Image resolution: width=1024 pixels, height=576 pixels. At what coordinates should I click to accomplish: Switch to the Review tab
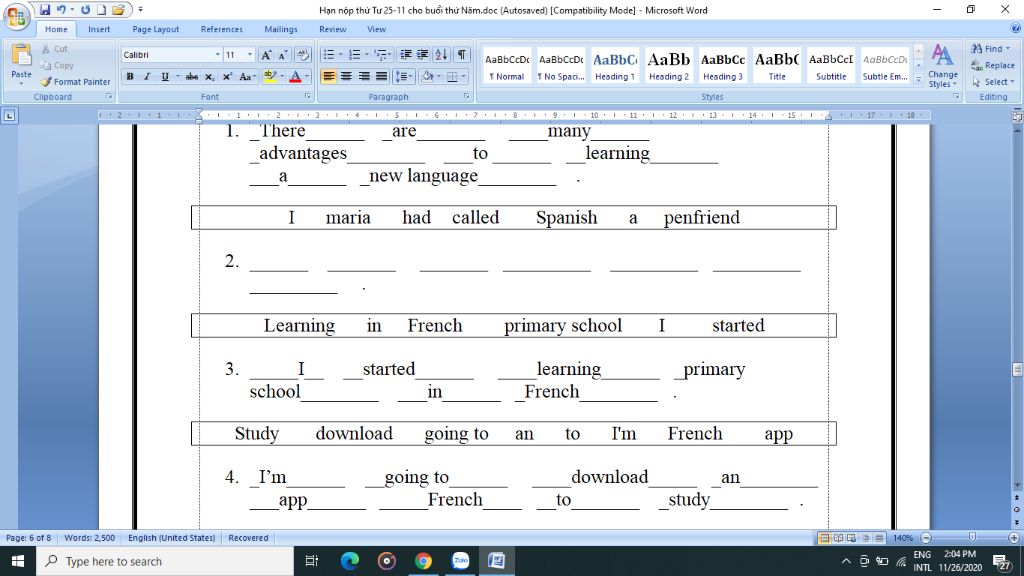332,29
